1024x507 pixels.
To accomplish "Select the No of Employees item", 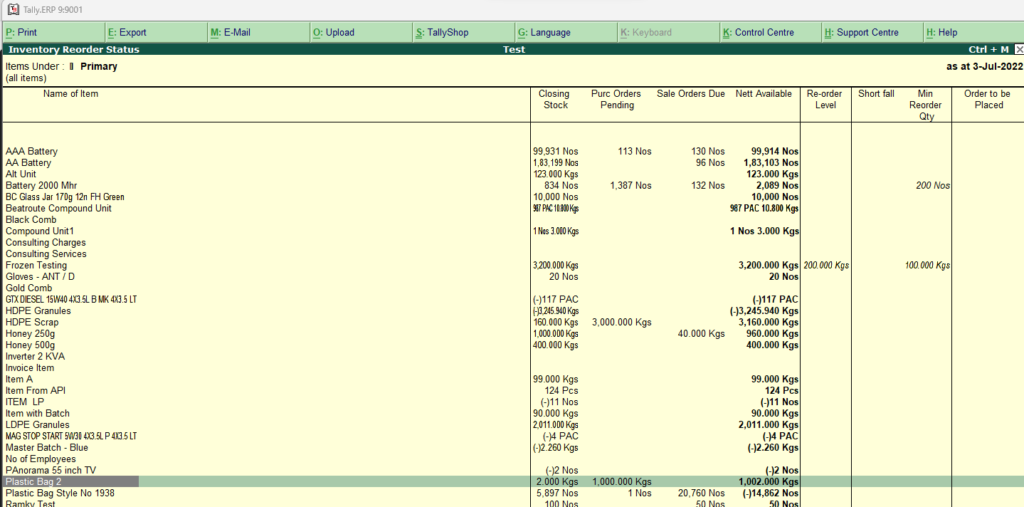I will click(40, 459).
